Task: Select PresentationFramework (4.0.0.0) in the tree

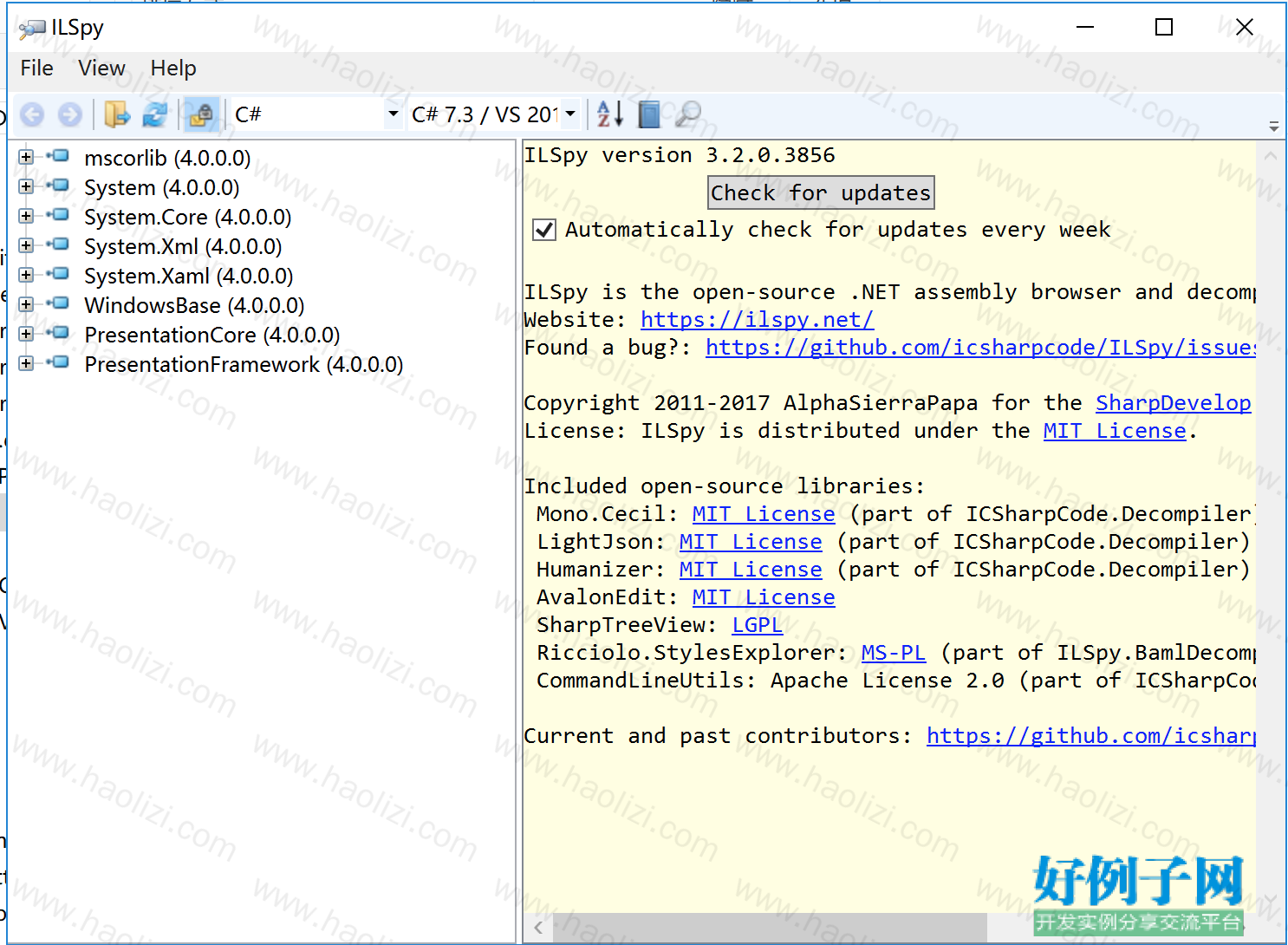Action: pyautogui.click(x=244, y=365)
